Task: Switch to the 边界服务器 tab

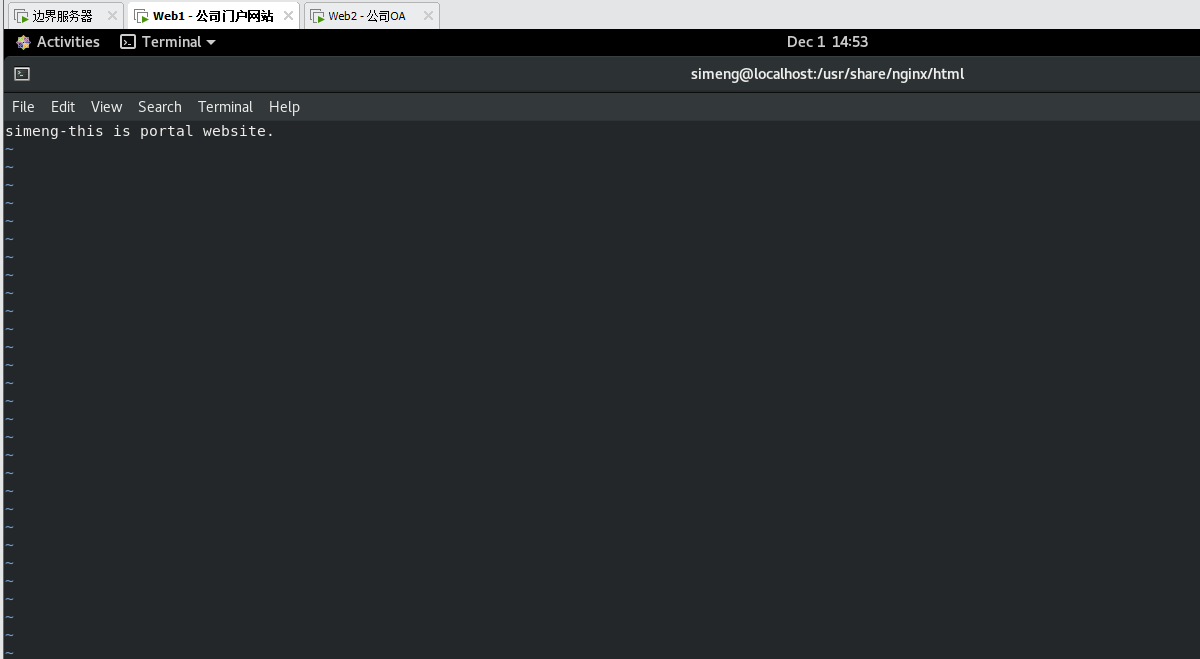Action: click(x=62, y=16)
